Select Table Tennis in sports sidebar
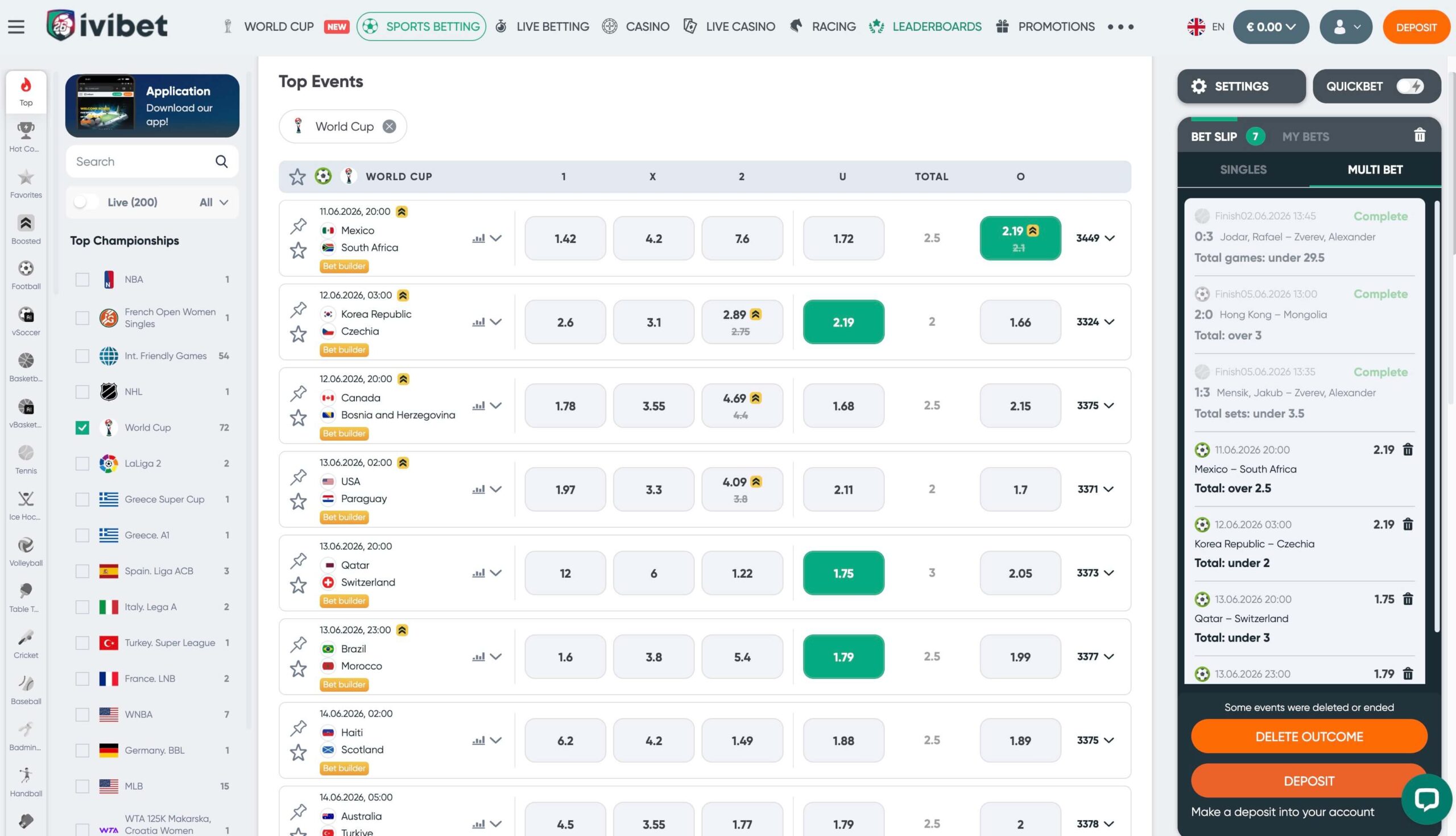 [x=26, y=598]
